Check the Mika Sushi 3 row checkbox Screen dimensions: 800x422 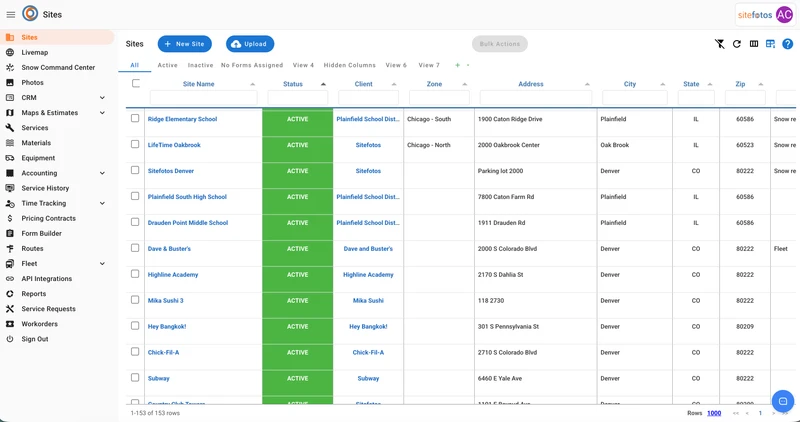135,300
